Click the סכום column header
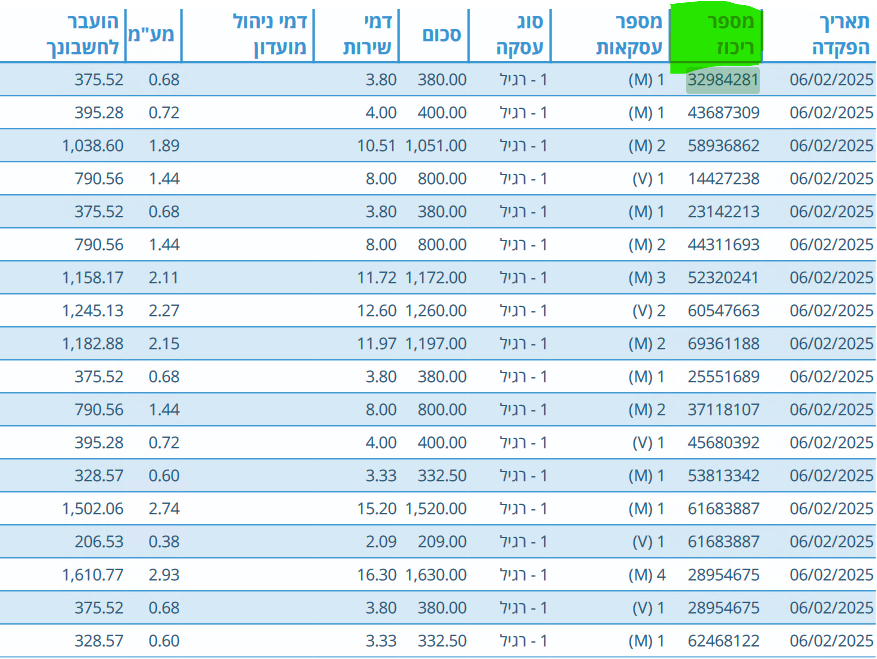The height and width of the screenshot is (659, 877). coord(441,35)
